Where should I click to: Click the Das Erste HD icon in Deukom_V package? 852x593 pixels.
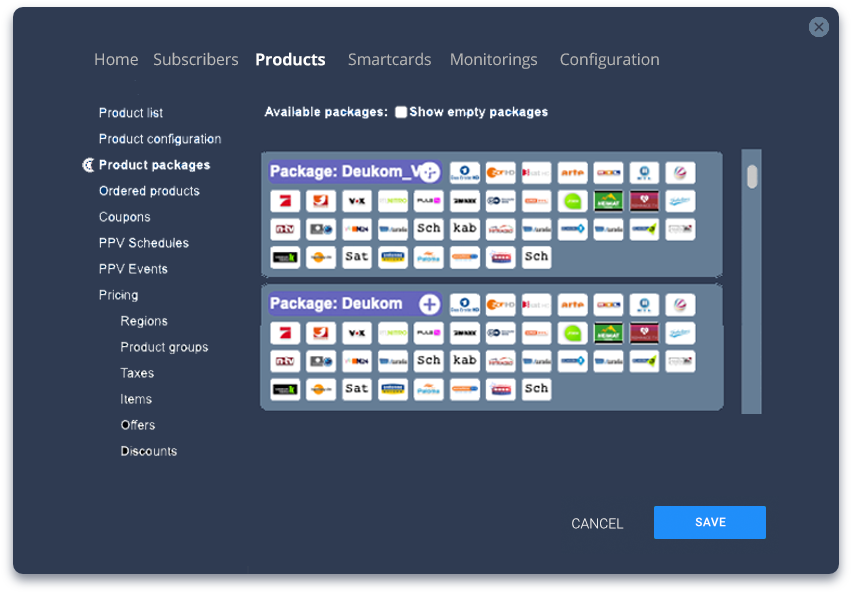pos(465,173)
